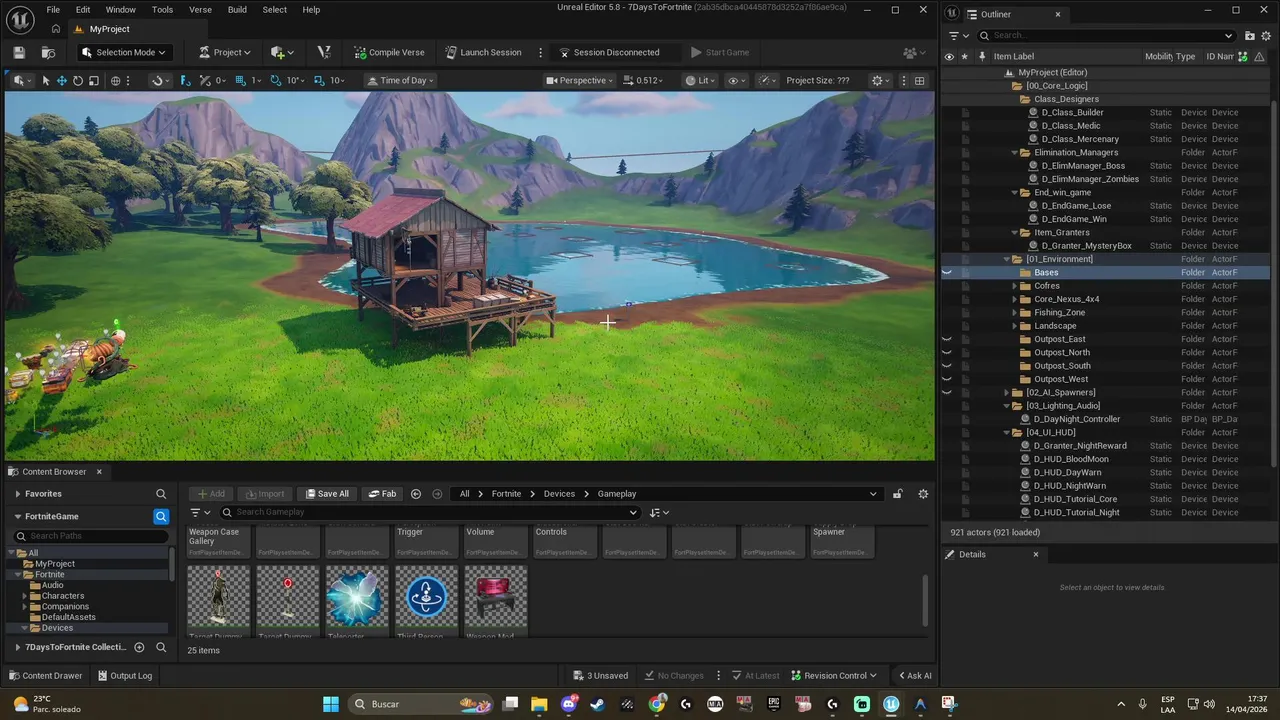Open viewport settings gear dropdown
This screenshot has width=1280, height=720.
[881, 80]
